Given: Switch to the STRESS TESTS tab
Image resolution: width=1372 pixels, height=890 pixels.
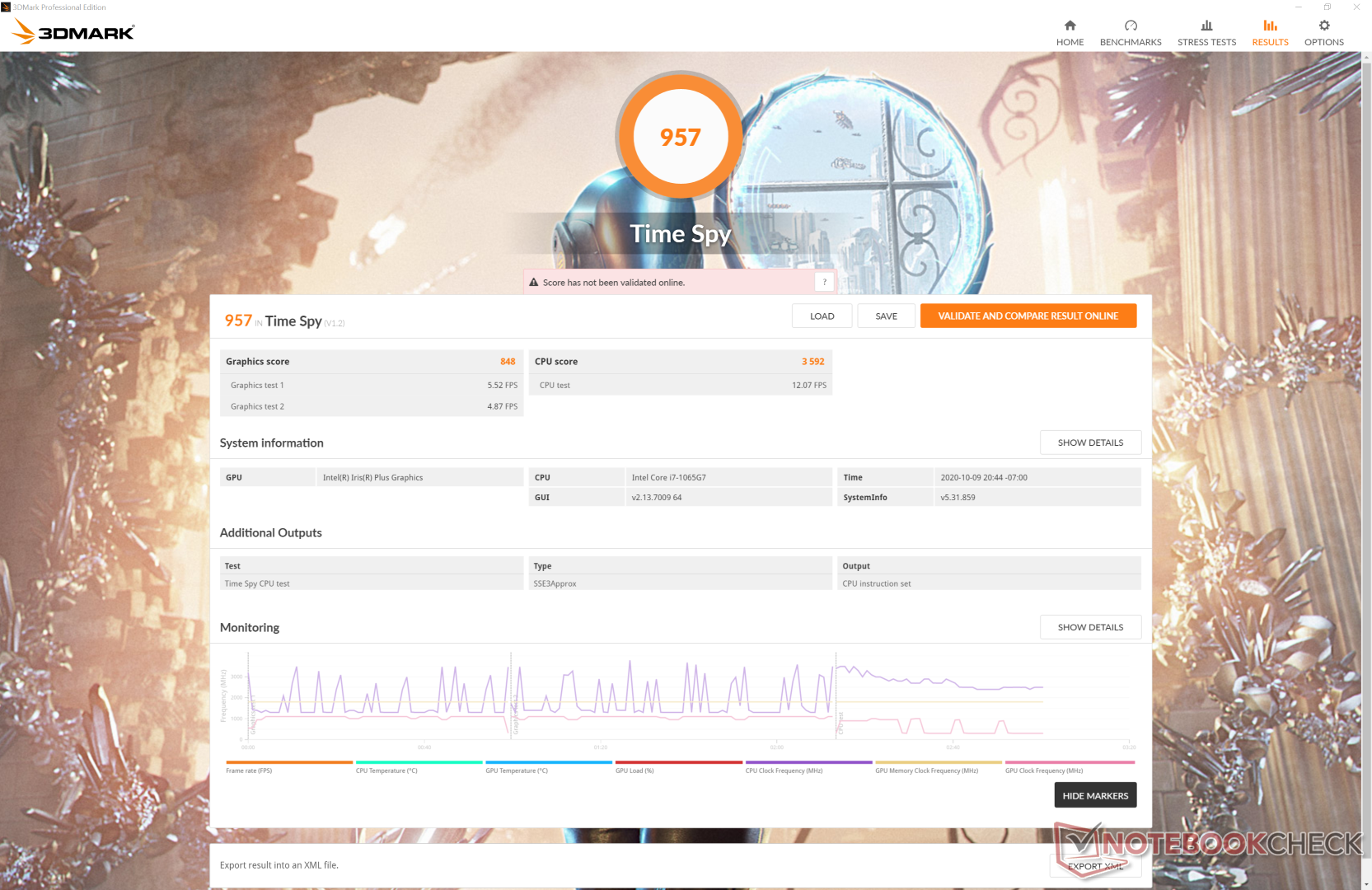Looking at the screenshot, I should click(1206, 42).
